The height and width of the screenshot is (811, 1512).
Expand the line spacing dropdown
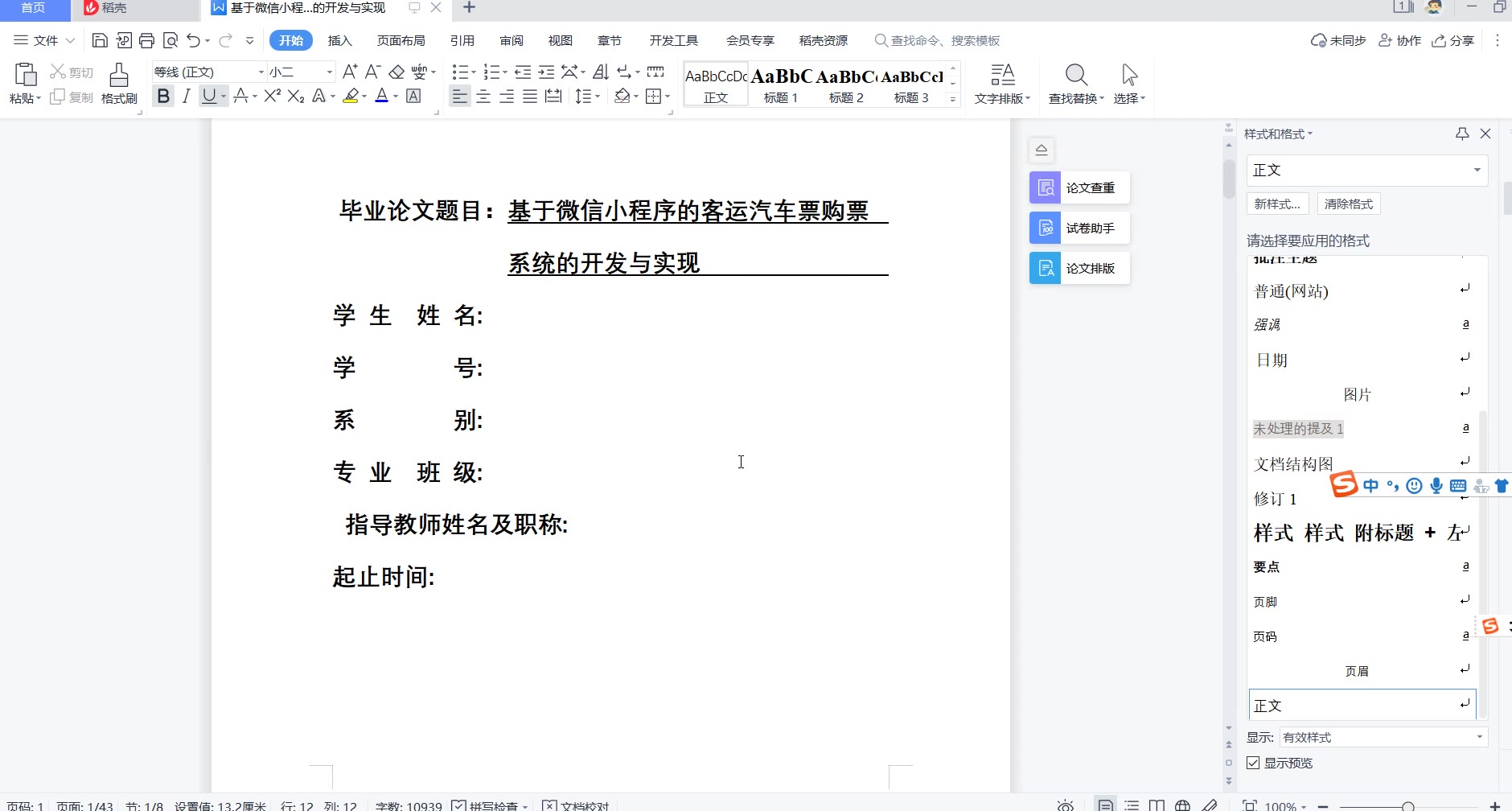point(598,97)
